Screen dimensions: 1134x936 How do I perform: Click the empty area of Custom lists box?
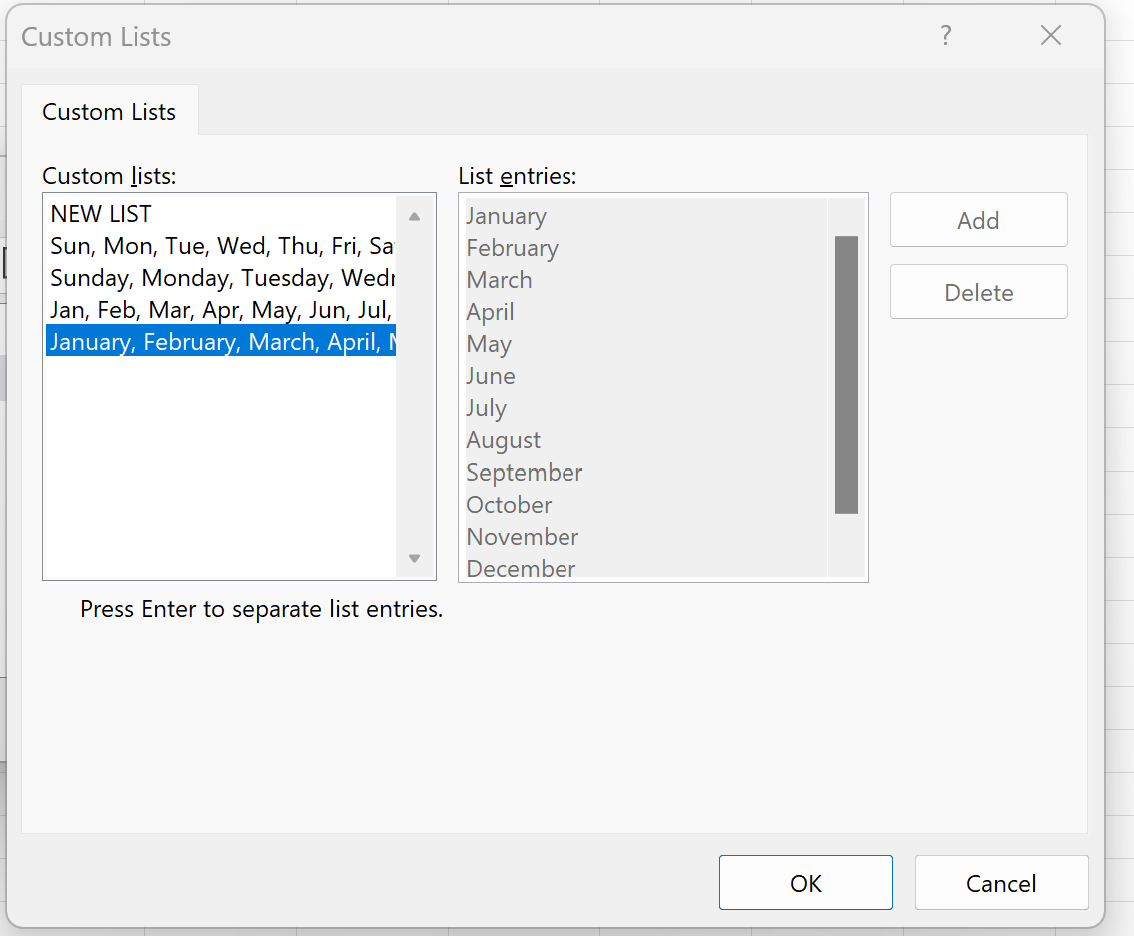221,467
